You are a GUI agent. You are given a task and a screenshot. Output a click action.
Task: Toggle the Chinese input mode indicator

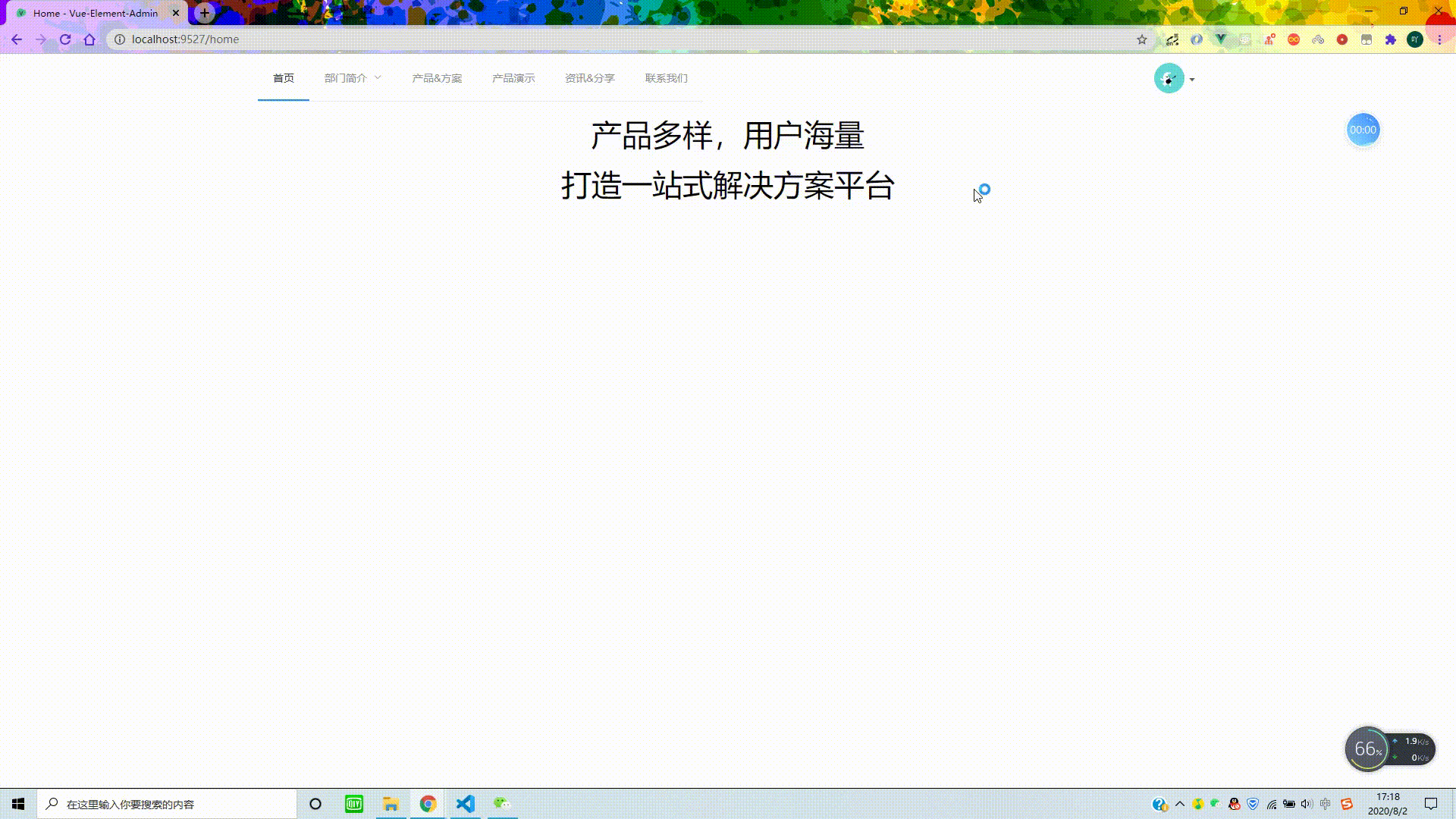pos(1325,804)
